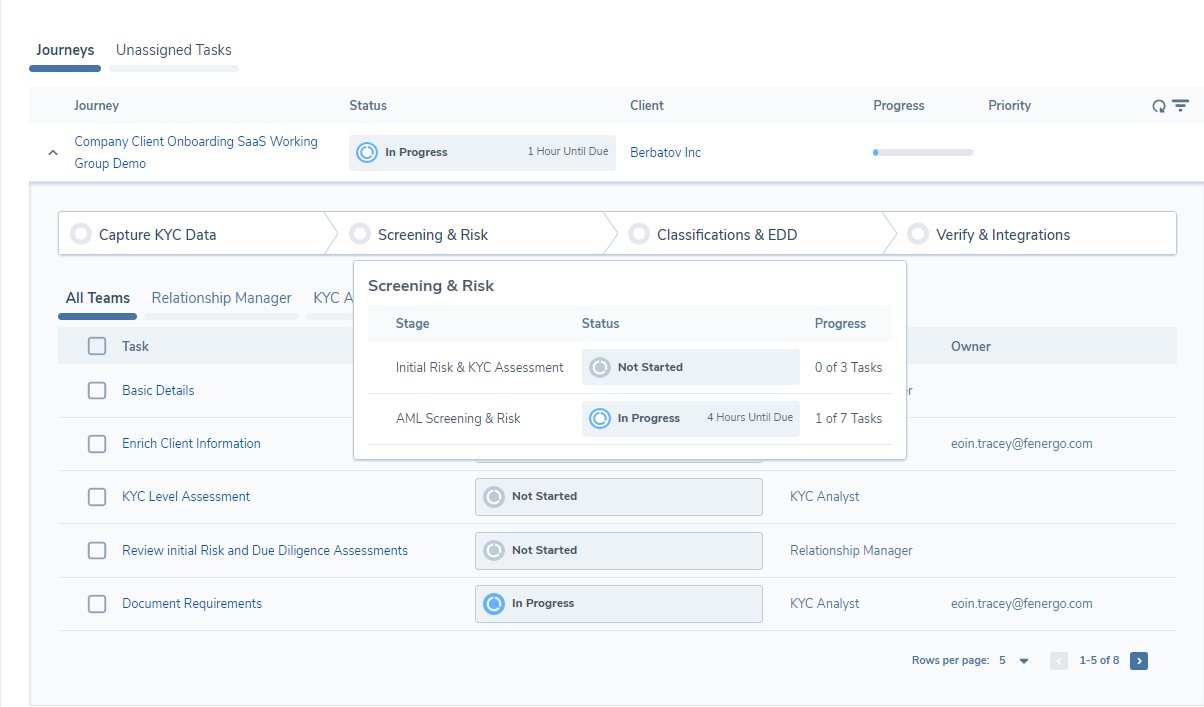The height and width of the screenshot is (707, 1204).
Task: Open the Rows per page dropdown
Action: pyautogui.click(x=1023, y=661)
